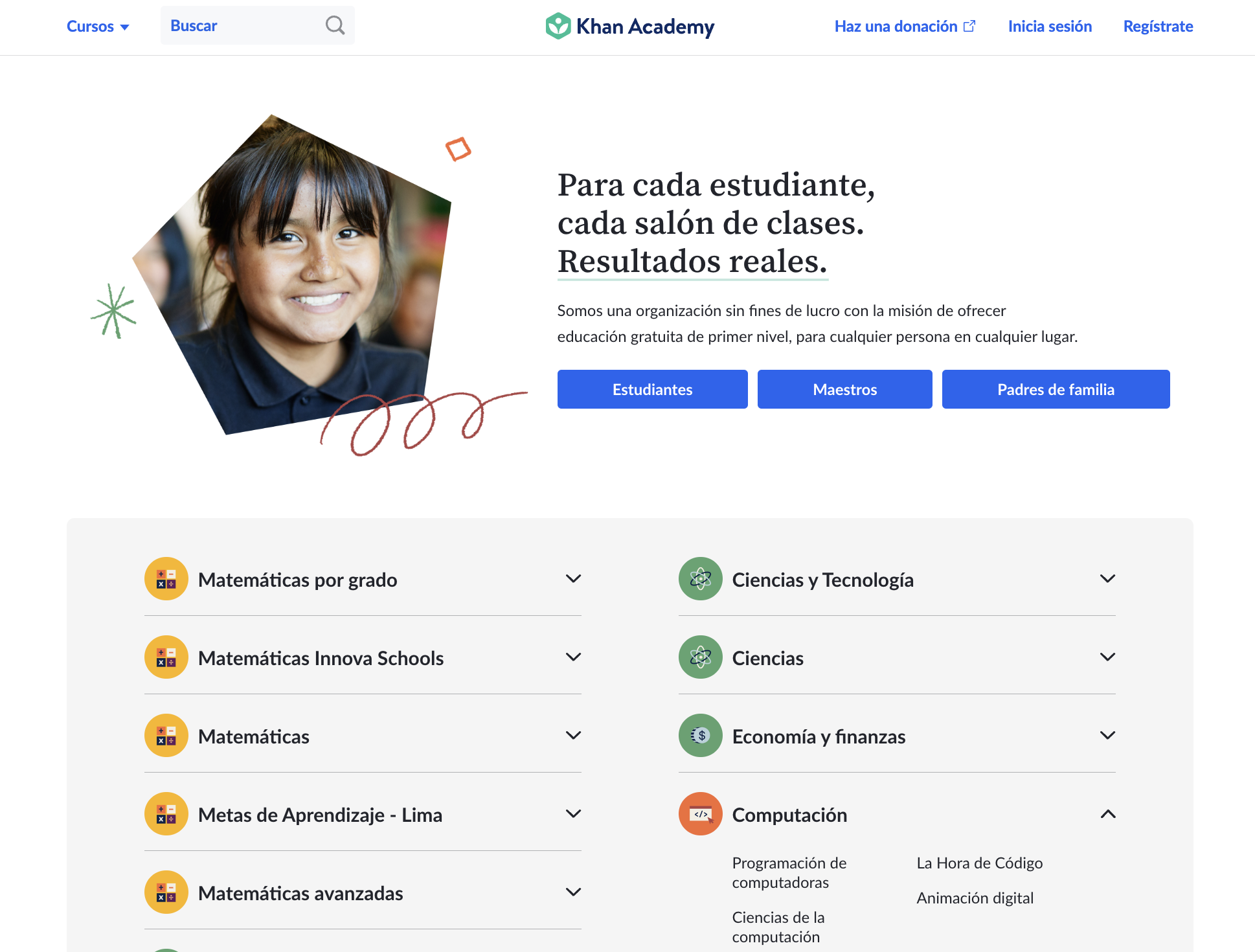This screenshot has width=1255, height=952.
Task: Click the search magnifier icon
Action: pyautogui.click(x=335, y=25)
